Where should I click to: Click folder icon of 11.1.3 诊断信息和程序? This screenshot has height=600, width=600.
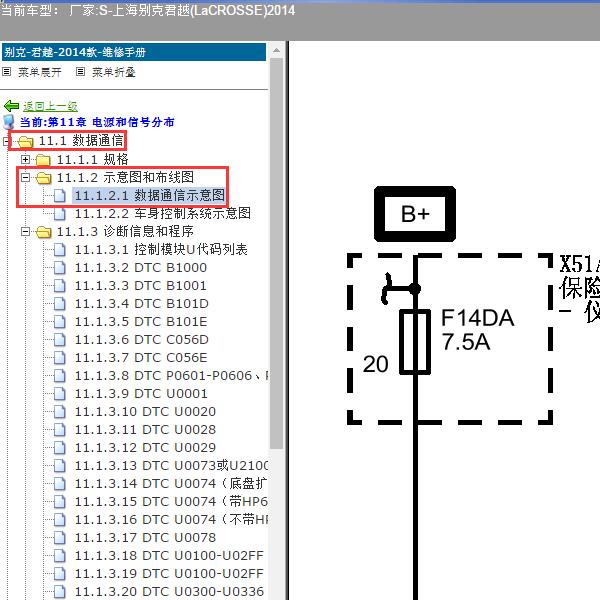[44, 232]
